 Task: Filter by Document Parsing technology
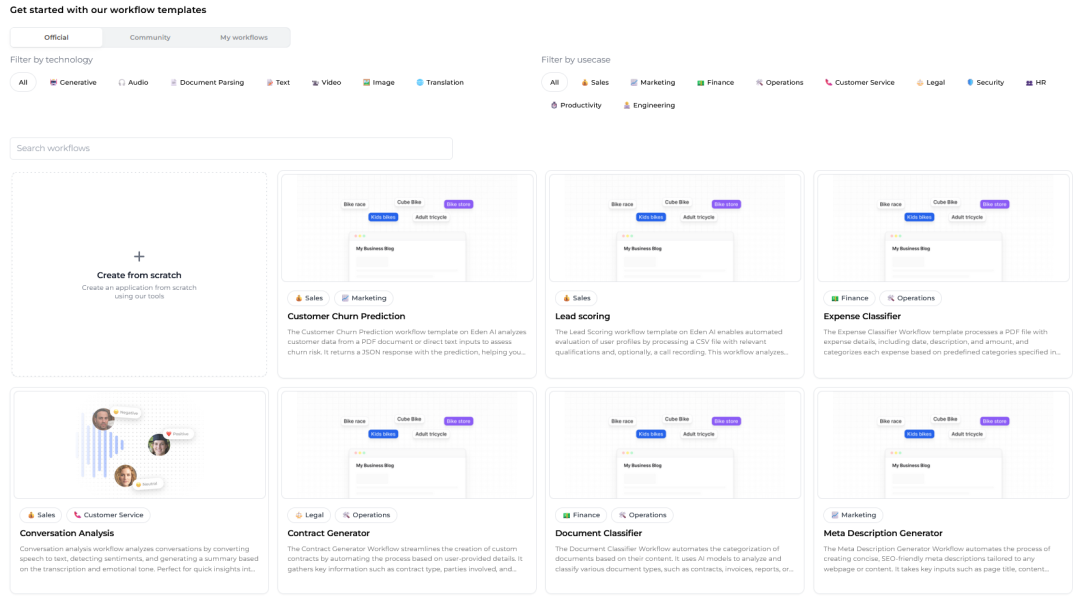[207, 83]
